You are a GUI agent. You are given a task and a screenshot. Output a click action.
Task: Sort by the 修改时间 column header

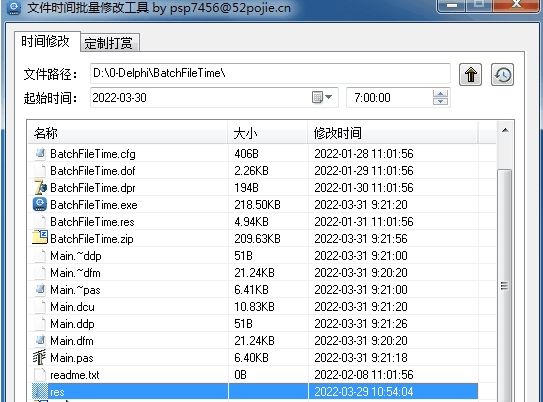coord(393,133)
